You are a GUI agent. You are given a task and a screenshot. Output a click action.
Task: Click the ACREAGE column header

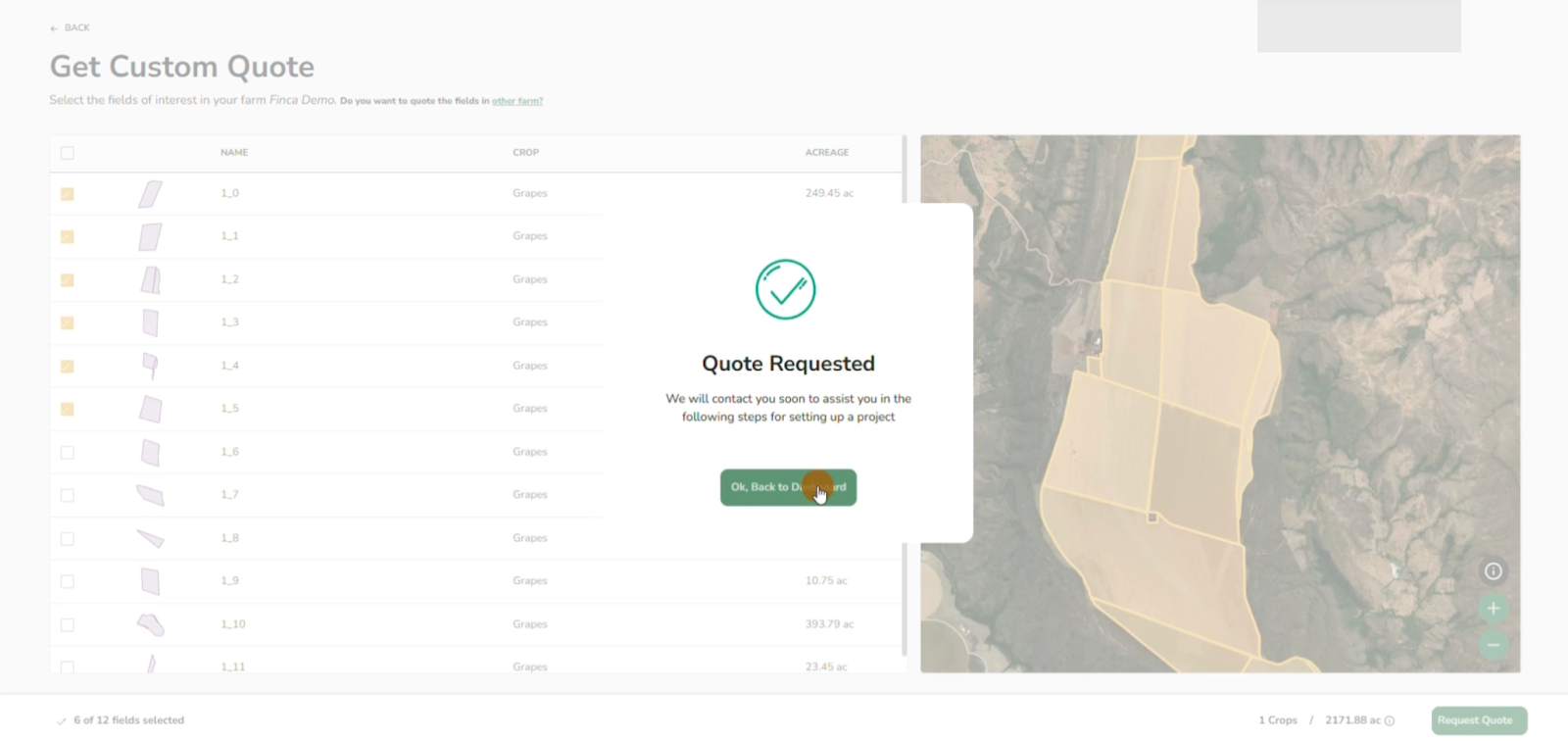826,153
